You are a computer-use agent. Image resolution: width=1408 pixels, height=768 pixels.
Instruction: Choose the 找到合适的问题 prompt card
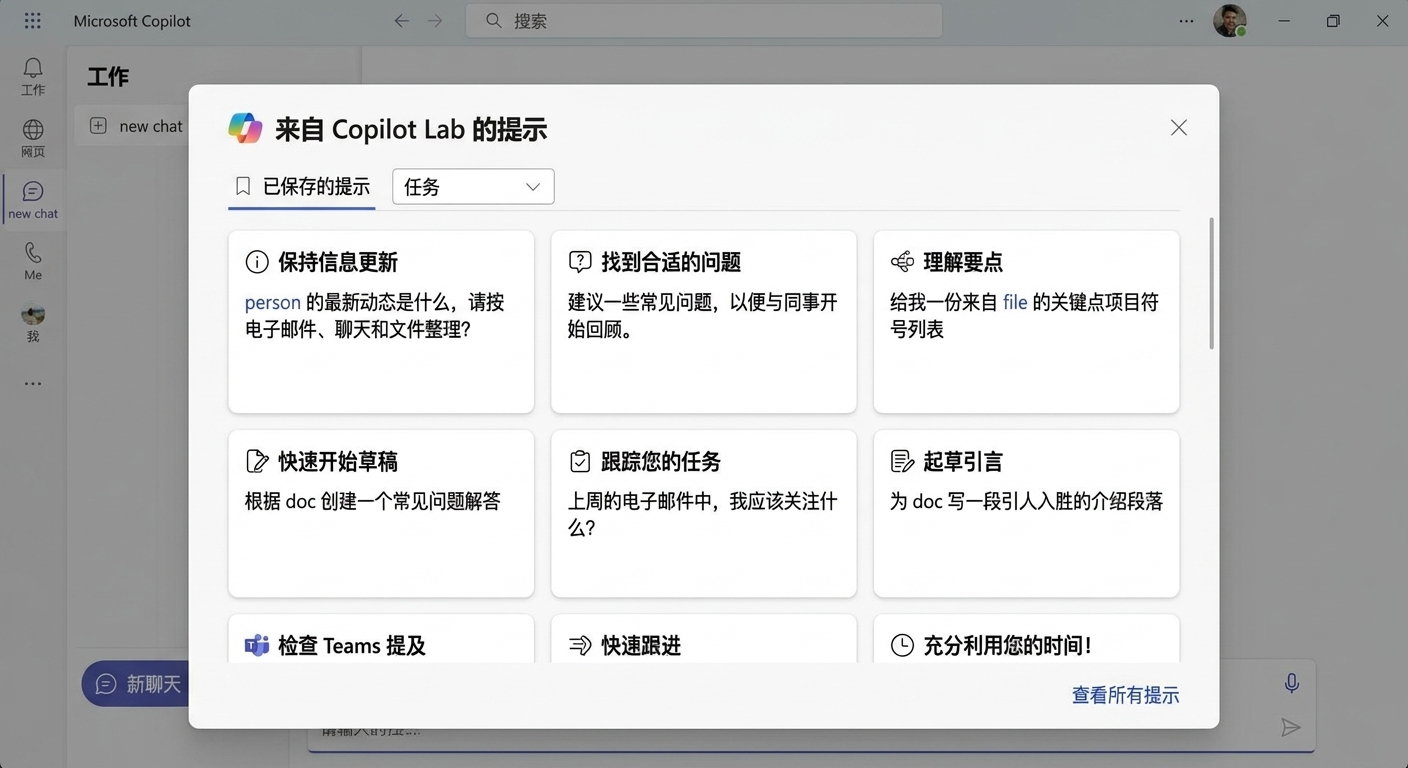pyautogui.click(x=704, y=322)
